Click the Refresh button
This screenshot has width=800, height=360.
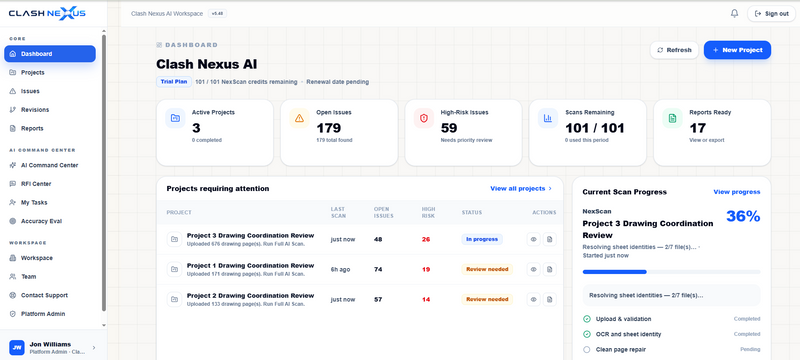[674, 50]
